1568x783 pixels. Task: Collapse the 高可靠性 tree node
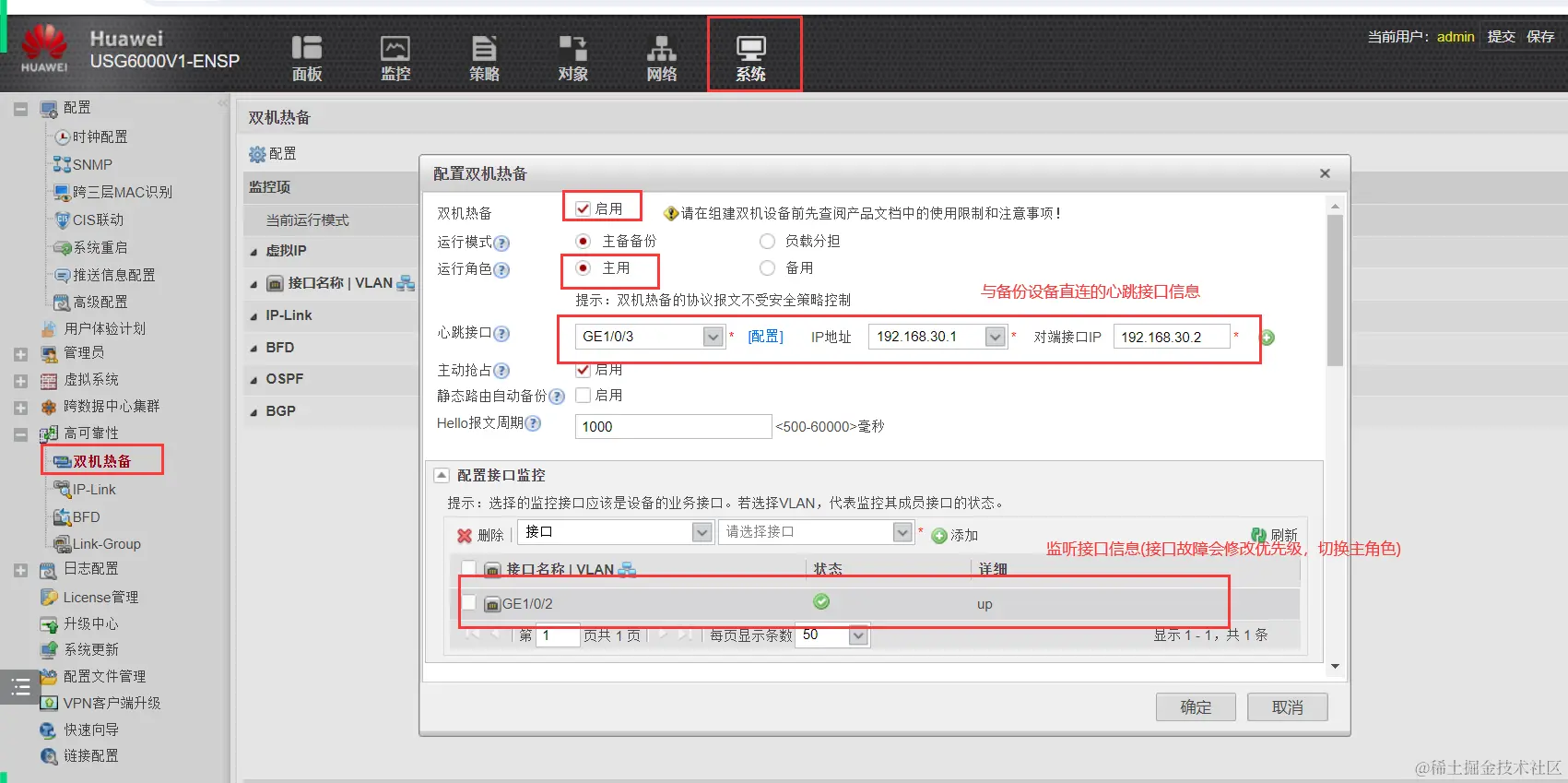[x=20, y=434]
